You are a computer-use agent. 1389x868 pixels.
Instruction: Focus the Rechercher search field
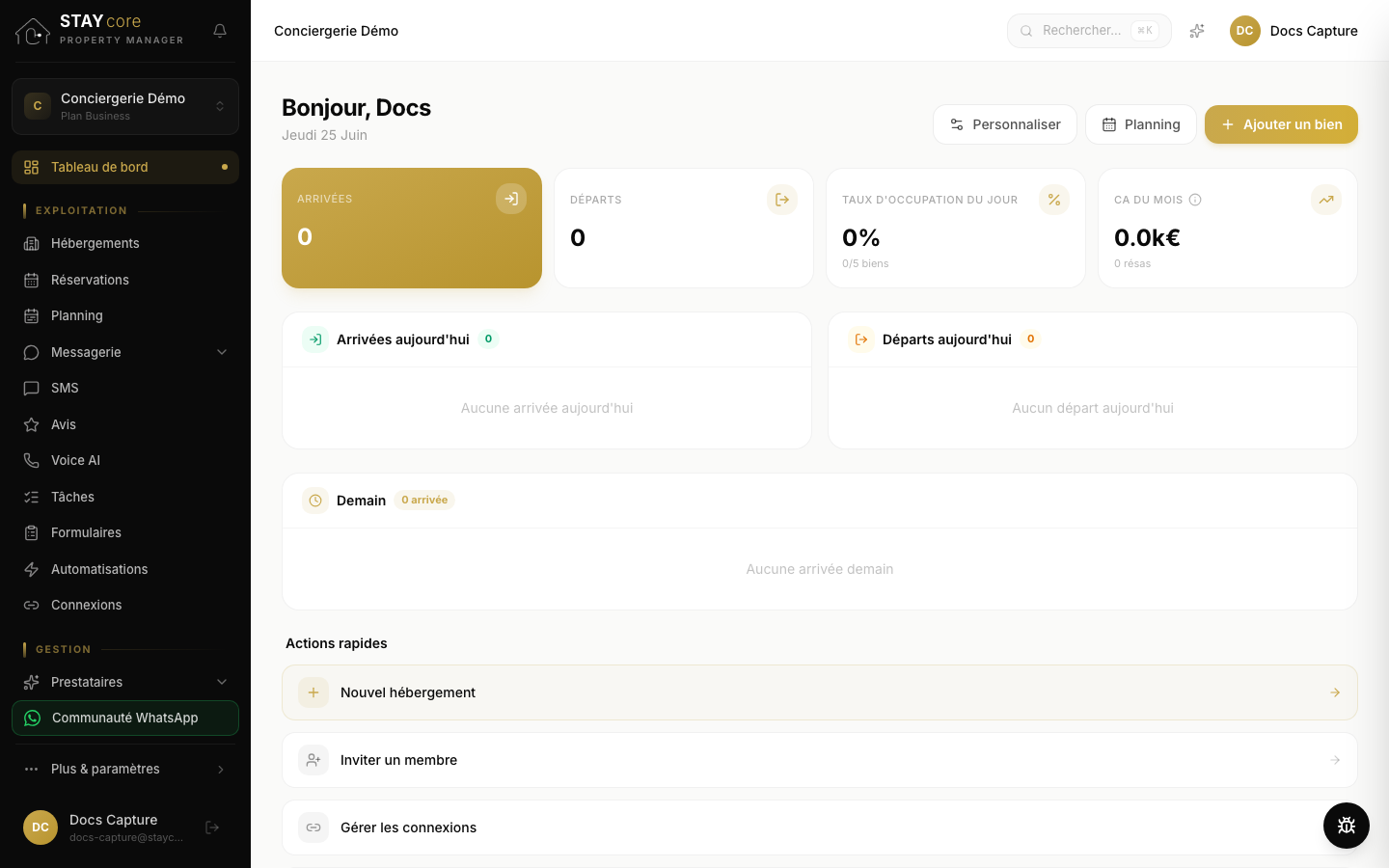(x=1089, y=31)
